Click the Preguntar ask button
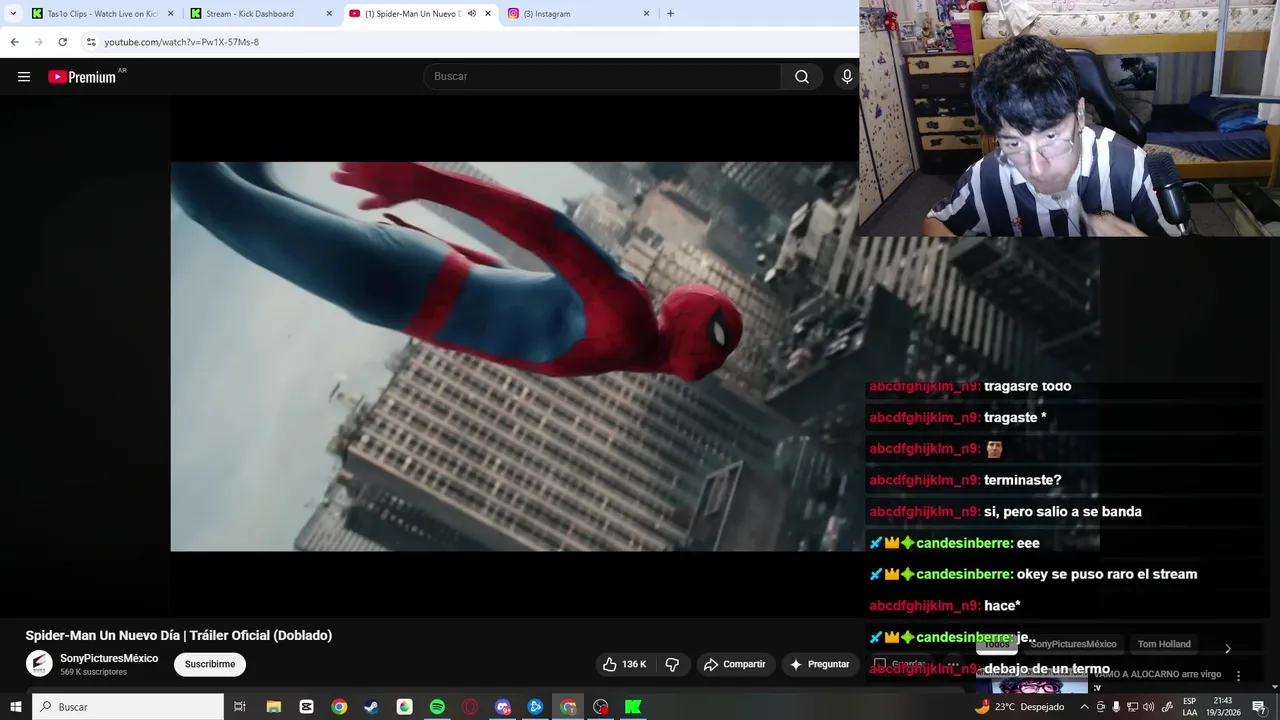 click(x=820, y=664)
